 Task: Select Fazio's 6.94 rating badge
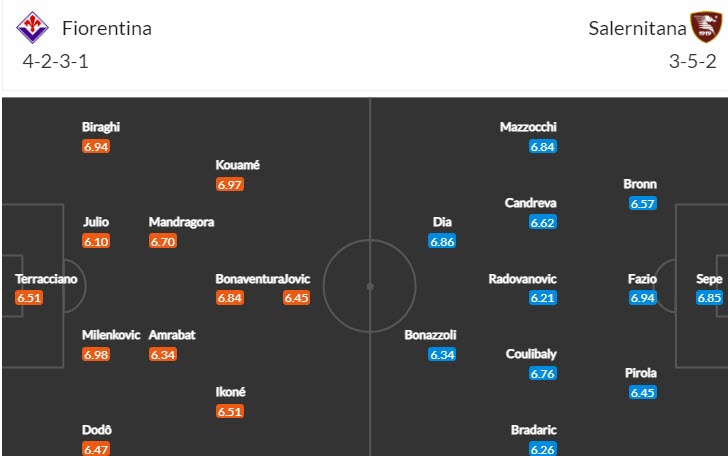pyautogui.click(x=642, y=298)
